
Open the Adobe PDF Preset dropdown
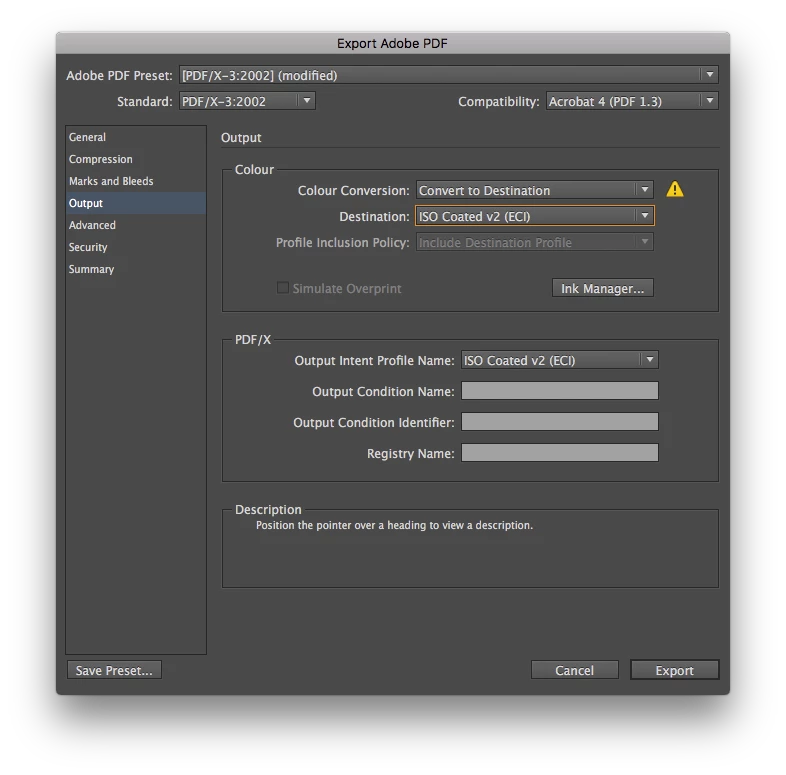click(x=448, y=75)
